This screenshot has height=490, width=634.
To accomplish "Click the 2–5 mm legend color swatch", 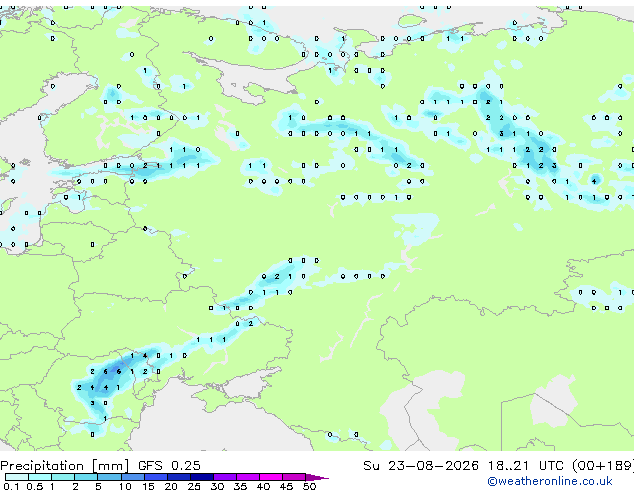I will [86, 477].
